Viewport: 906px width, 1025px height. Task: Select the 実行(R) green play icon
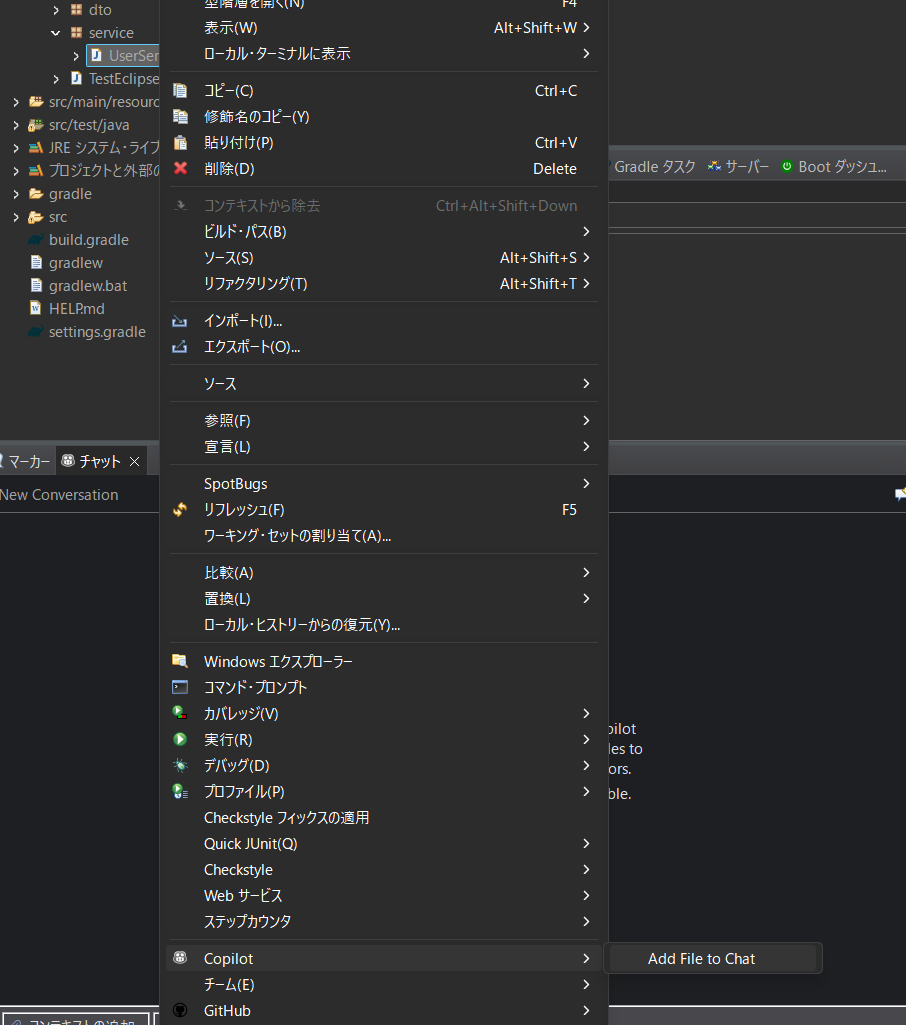[182, 739]
